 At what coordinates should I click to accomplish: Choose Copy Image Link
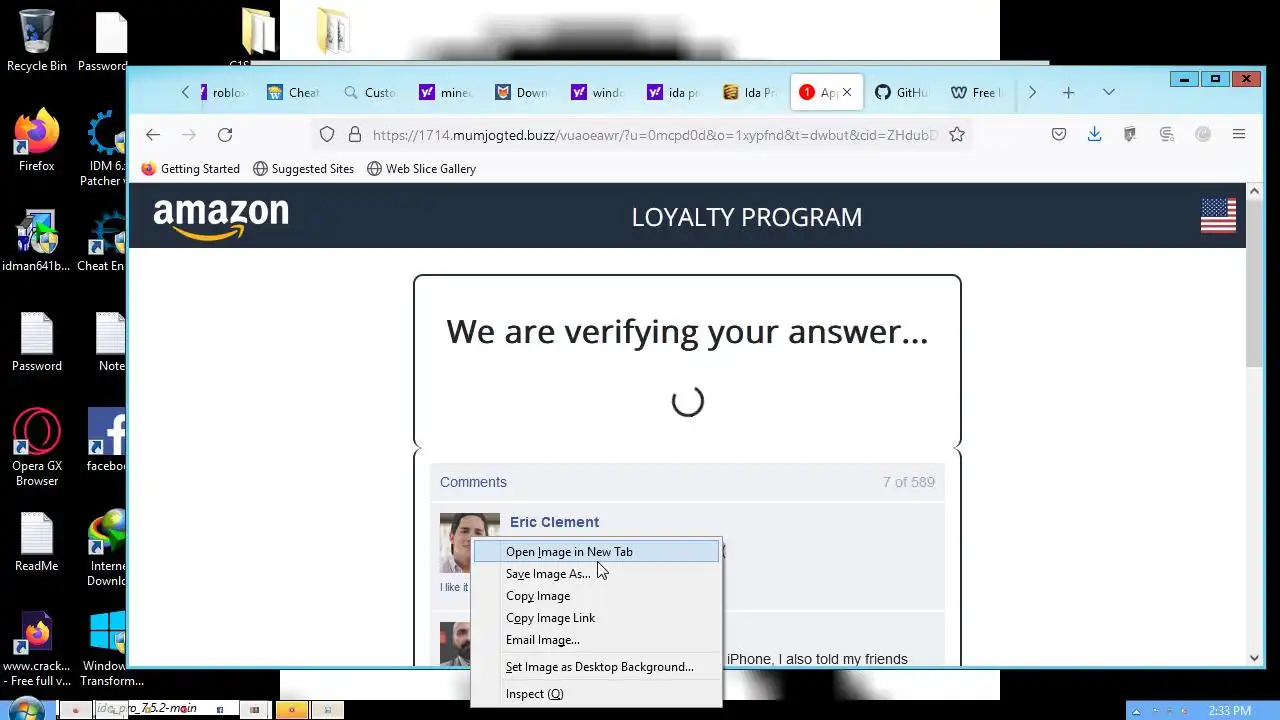point(596,618)
